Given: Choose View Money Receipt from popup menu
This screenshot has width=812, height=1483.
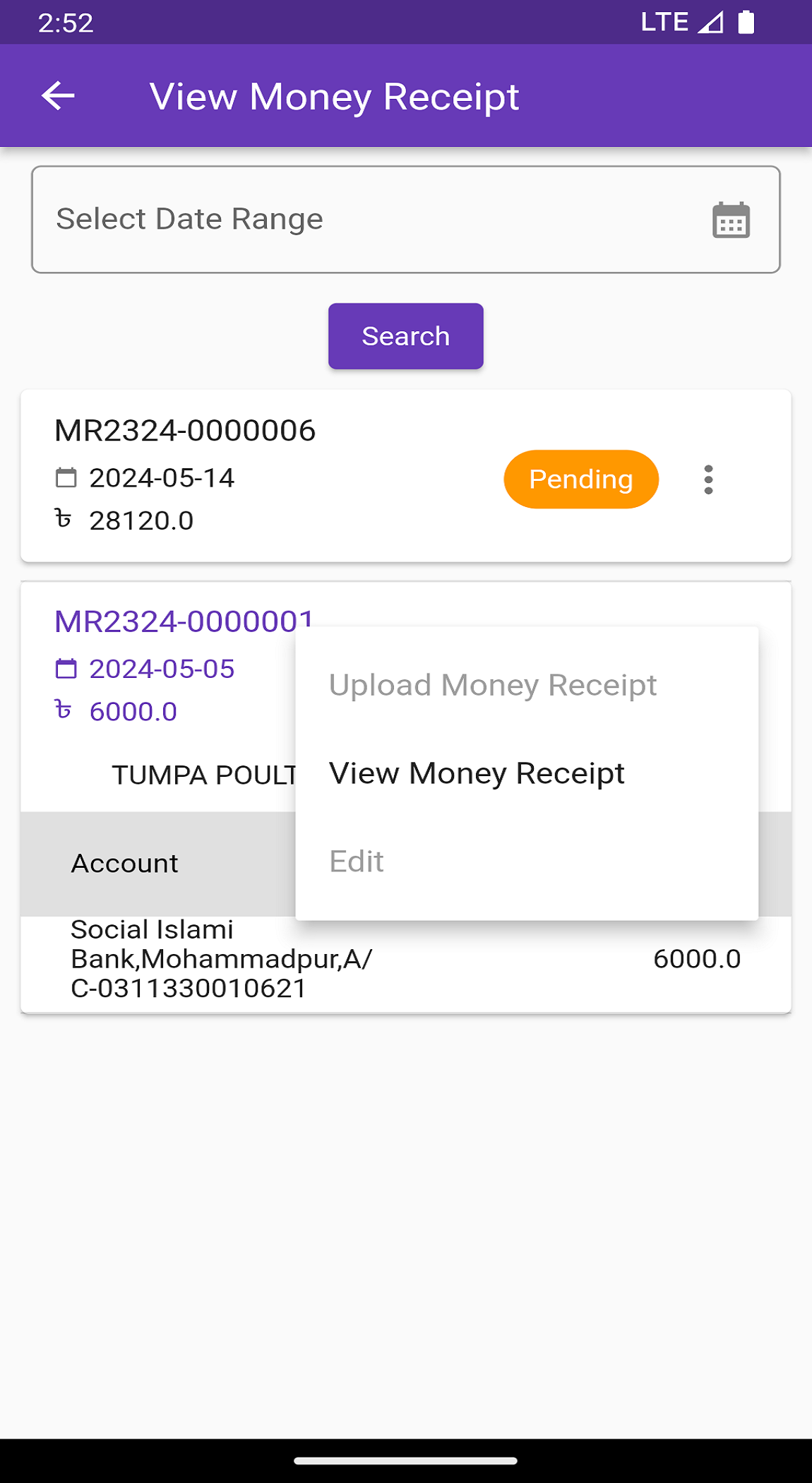Looking at the screenshot, I should (477, 773).
